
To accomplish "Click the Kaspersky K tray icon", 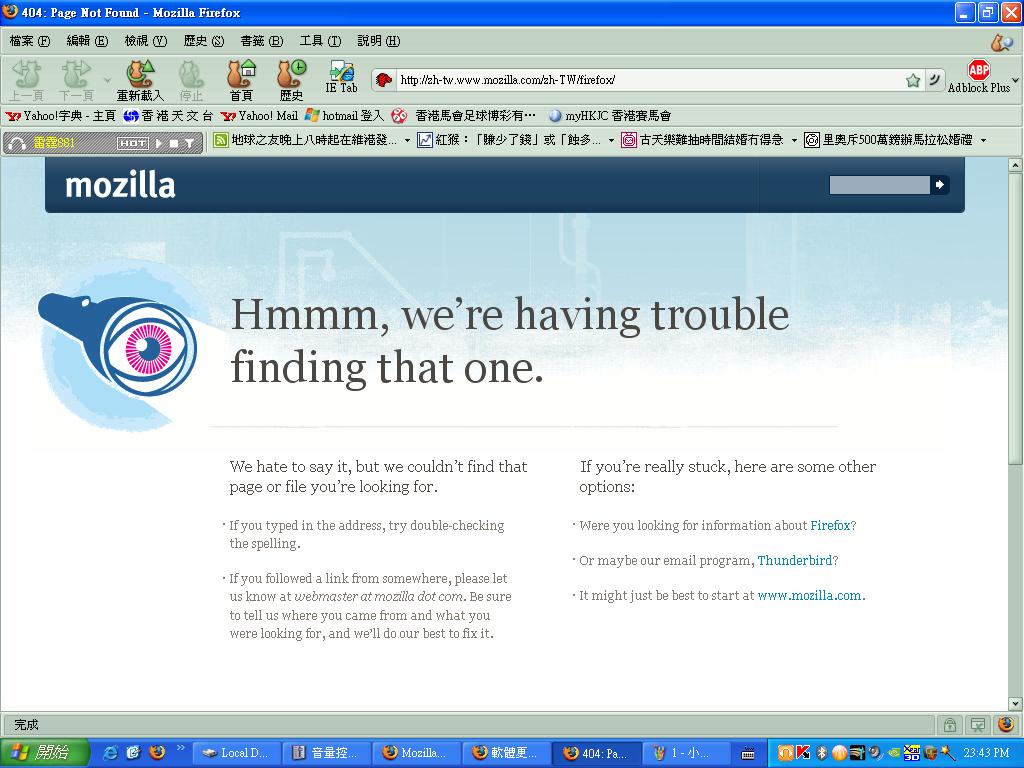I will [x=803, y=753].
